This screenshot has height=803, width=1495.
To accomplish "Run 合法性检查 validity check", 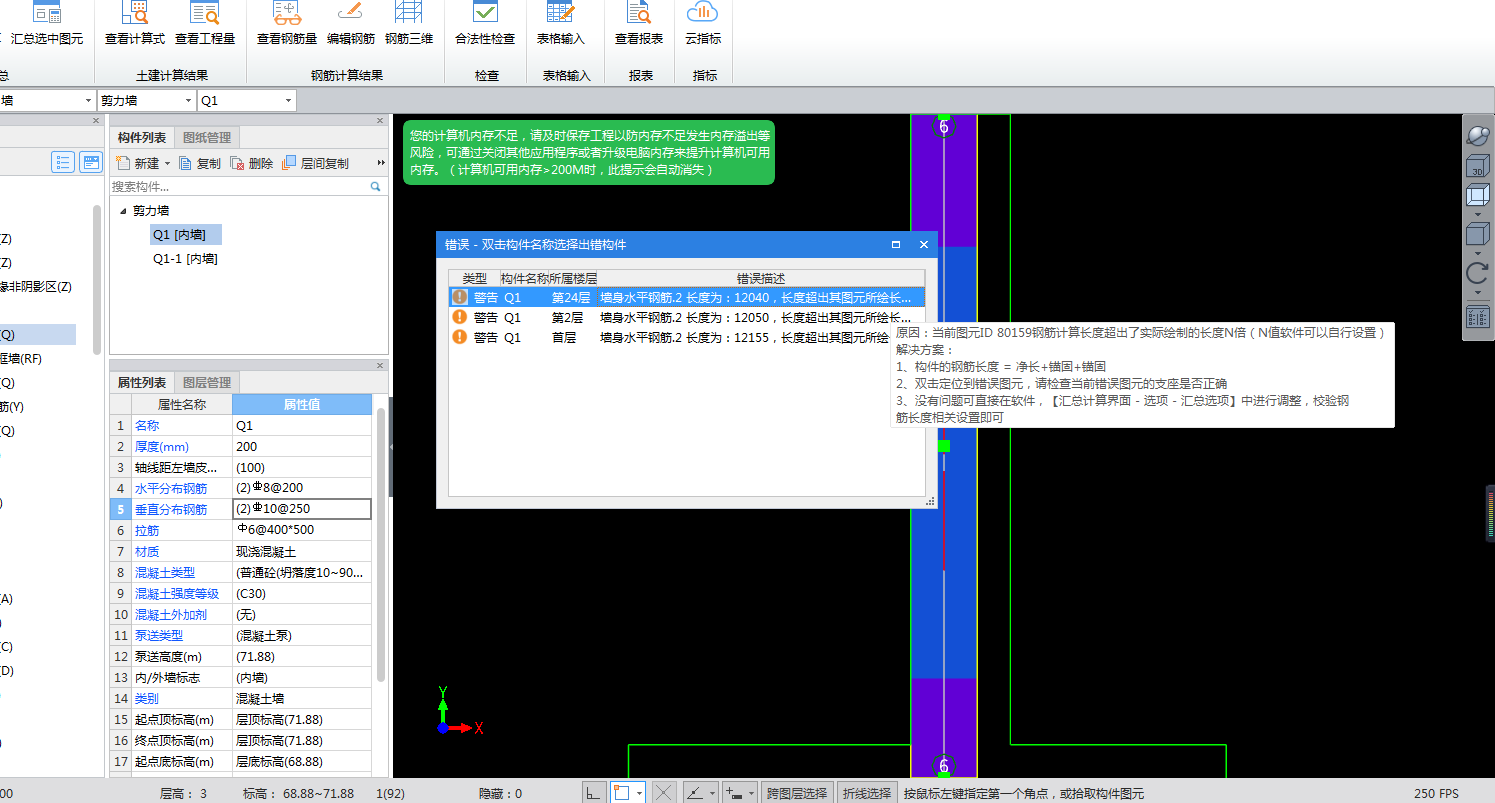I will pos(485,25).
